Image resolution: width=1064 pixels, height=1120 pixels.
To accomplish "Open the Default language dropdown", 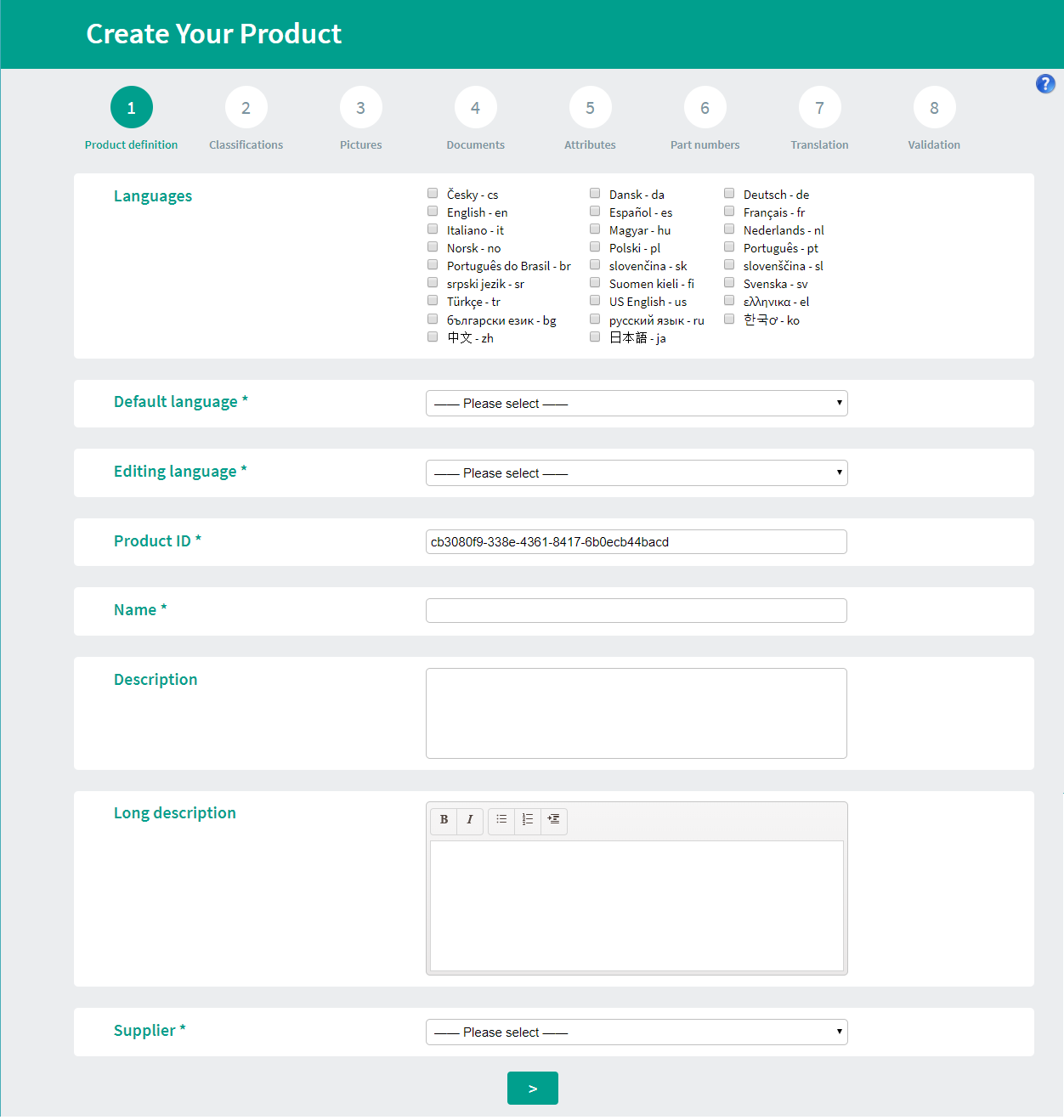I will click(637, 404).
